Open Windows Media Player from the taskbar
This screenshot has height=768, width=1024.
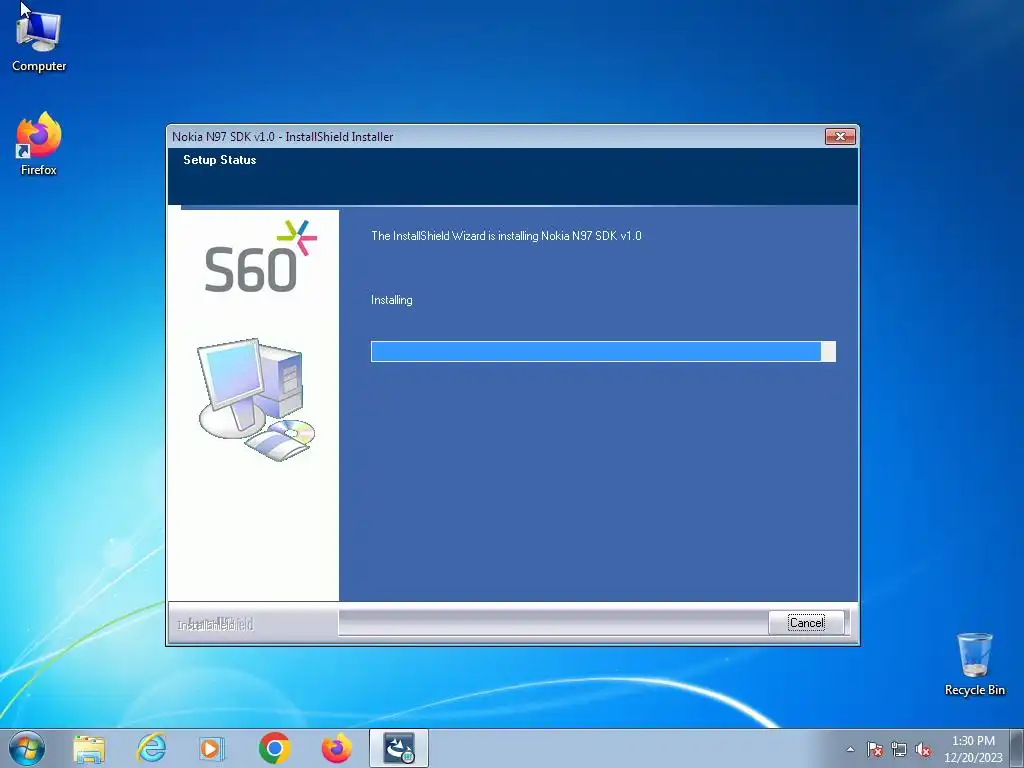click(211, 748)
